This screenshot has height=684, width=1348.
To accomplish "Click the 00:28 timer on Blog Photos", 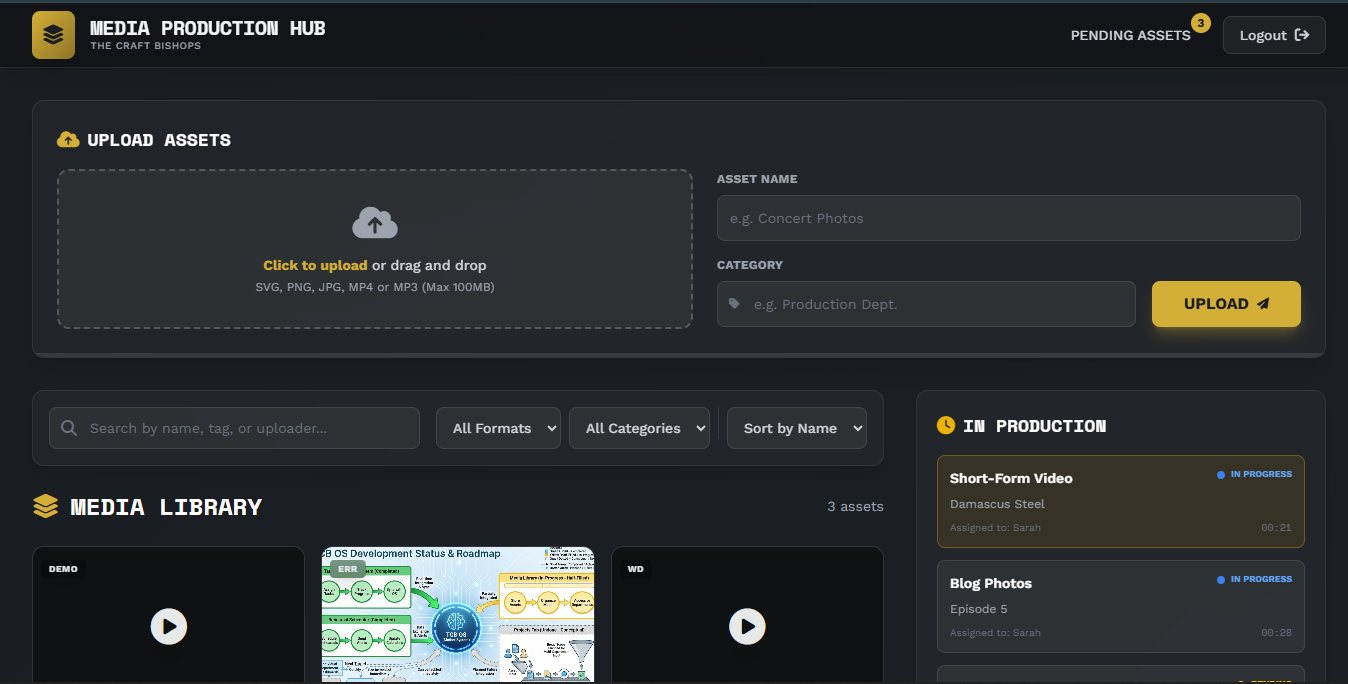I will (1276, 633).
